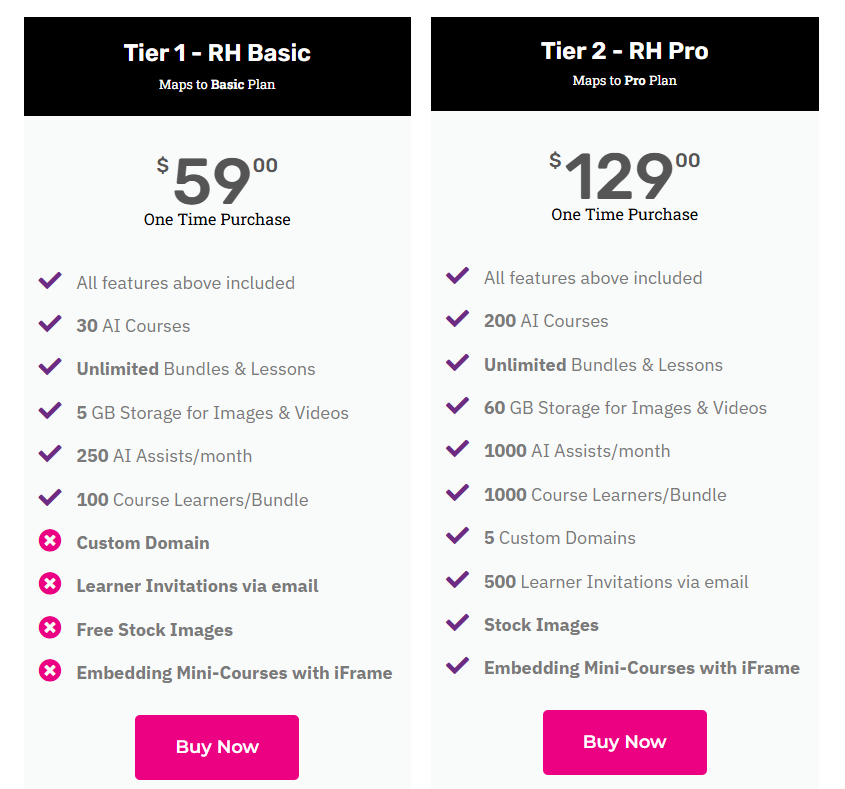Click the pink X icon beside Custom Domain
Viewport: 845px width, 789px height.
point(50,541)
